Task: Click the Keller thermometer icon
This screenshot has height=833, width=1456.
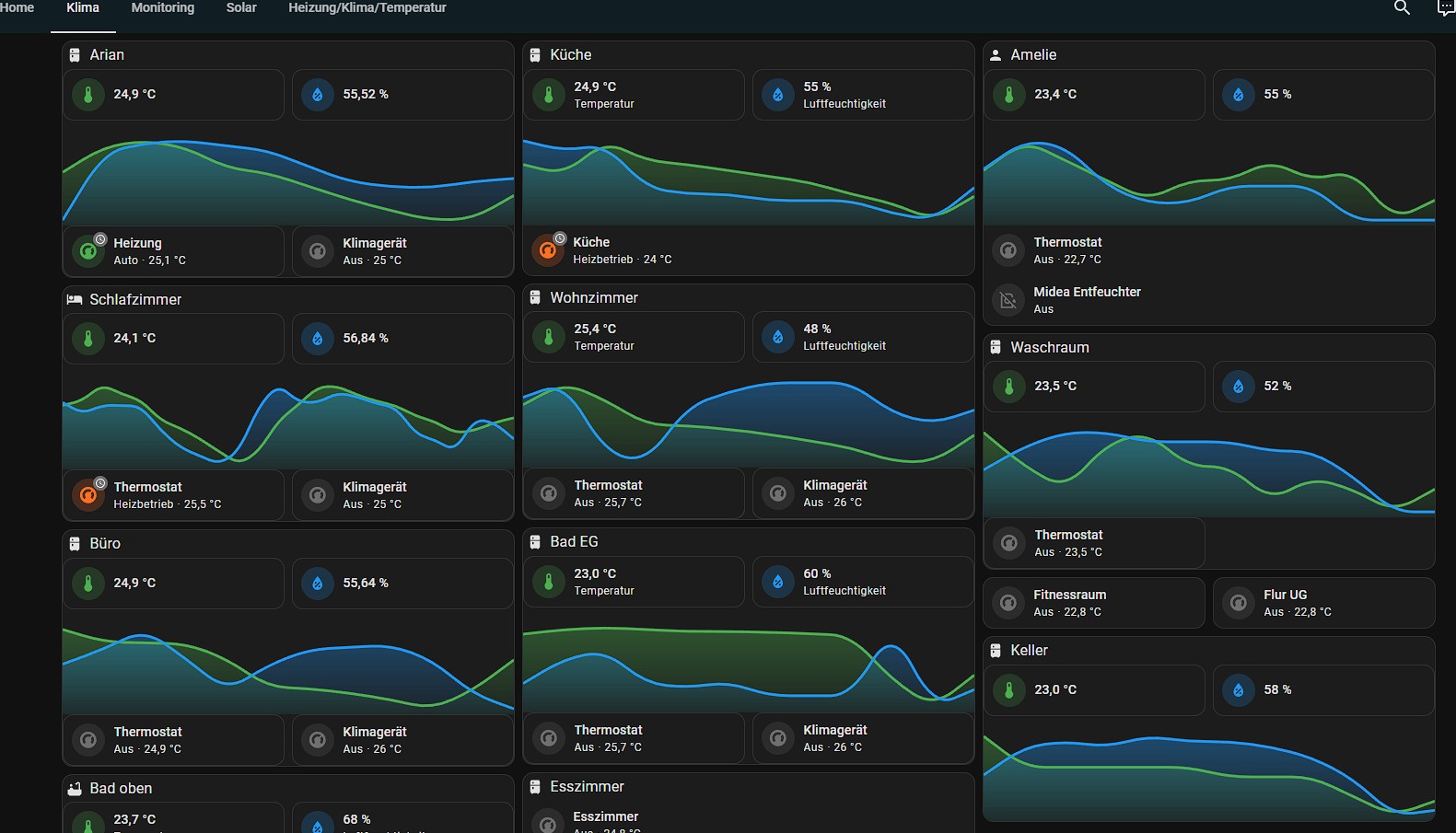Action: [x=1009, y=690]
